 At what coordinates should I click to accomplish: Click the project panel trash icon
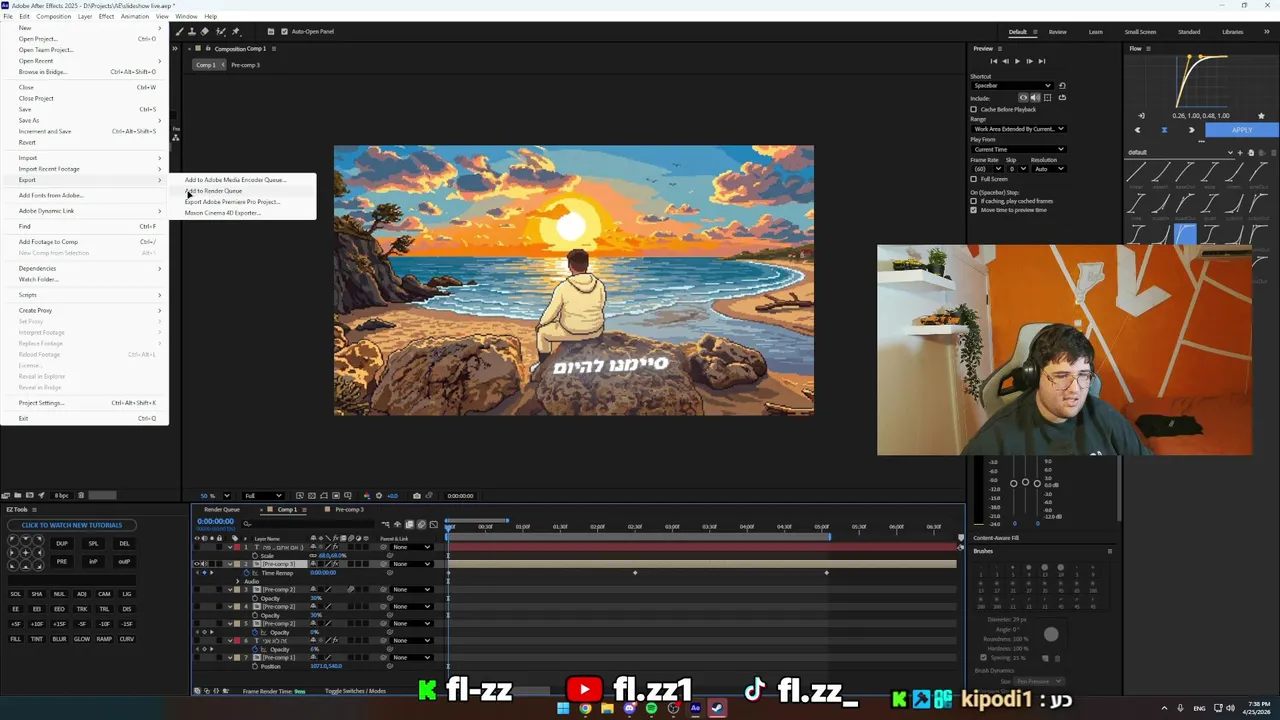pos(81,495)
